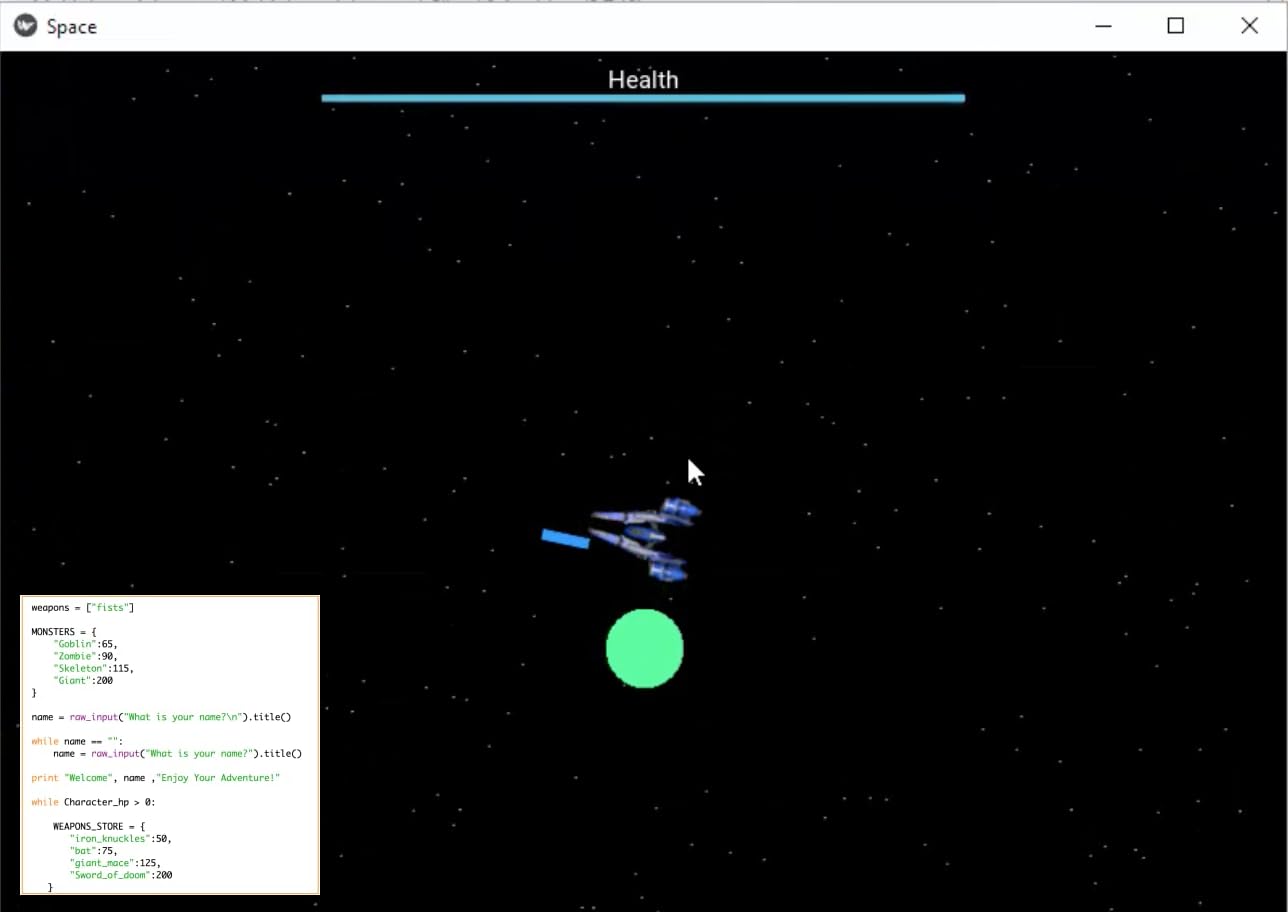Click the blue laser projectile near the ship
1288x914 pixels.
pos(563,537)
